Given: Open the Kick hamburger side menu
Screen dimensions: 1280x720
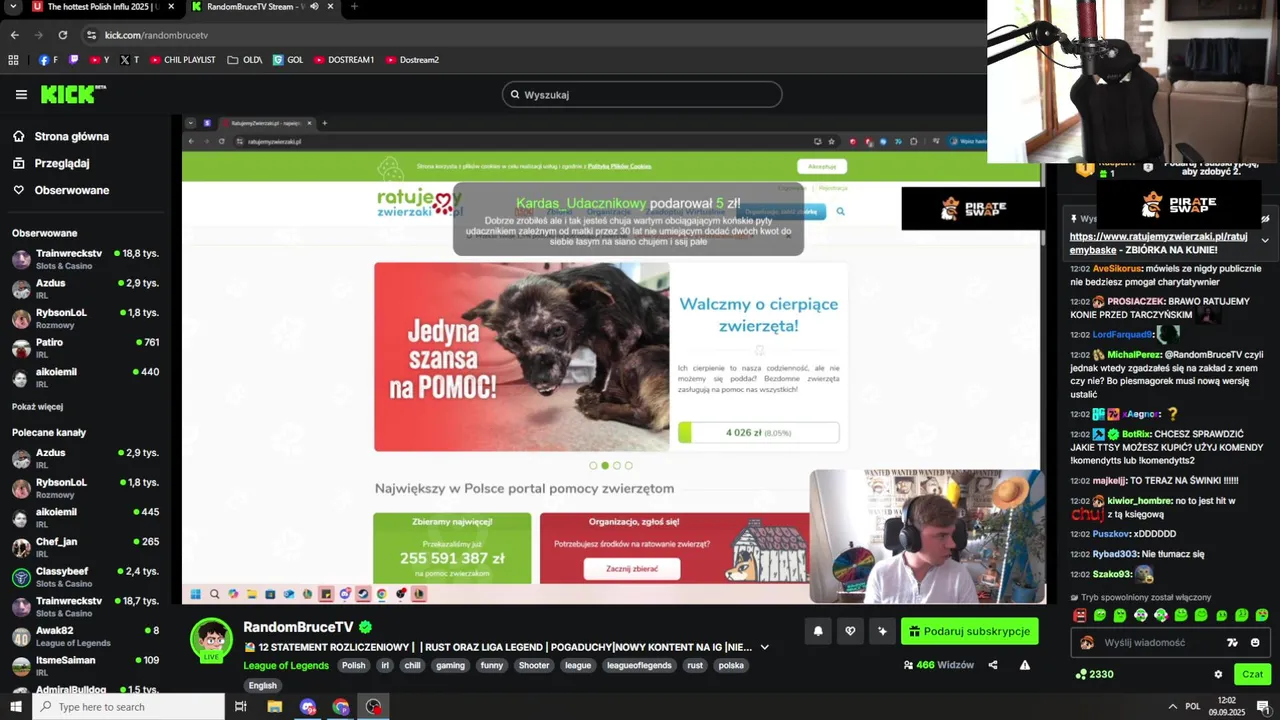Looking at the screenshot, I should [21, 95].
